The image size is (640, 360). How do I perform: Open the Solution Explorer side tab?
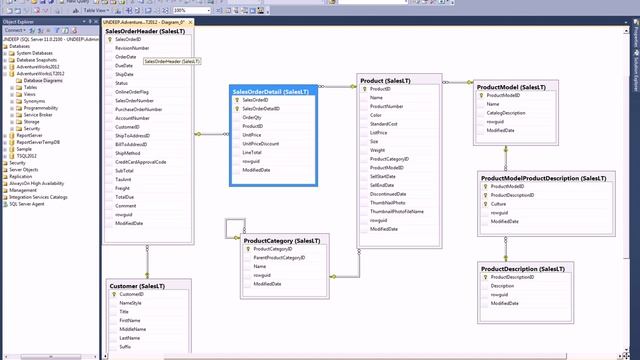click(636, 70)
